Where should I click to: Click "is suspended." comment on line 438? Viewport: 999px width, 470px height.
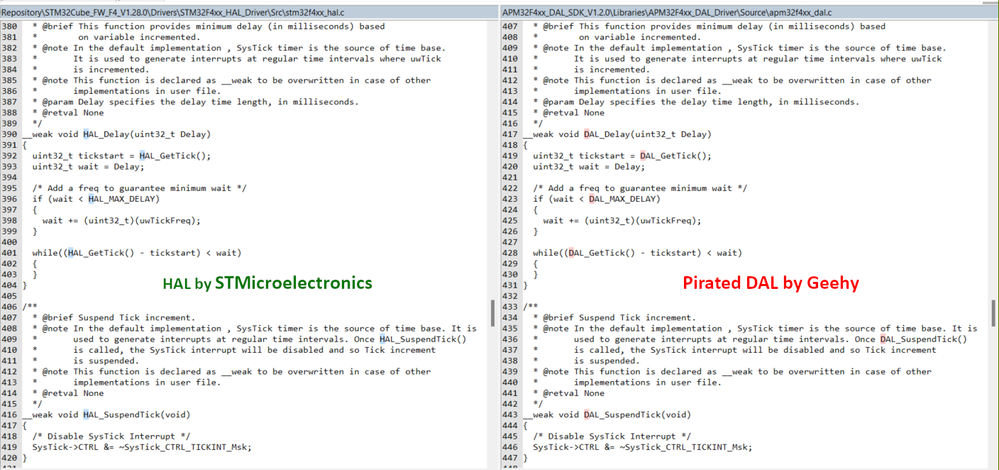coord(606,360)
